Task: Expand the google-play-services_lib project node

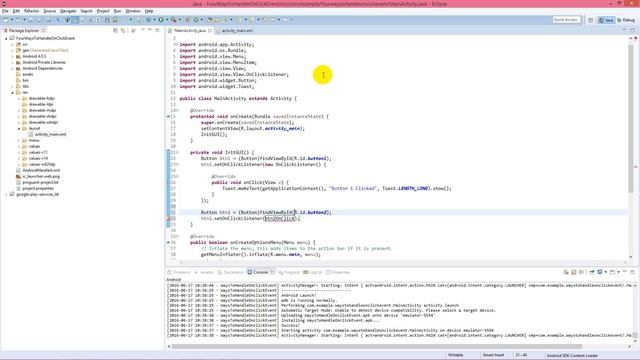Action: 6,194
